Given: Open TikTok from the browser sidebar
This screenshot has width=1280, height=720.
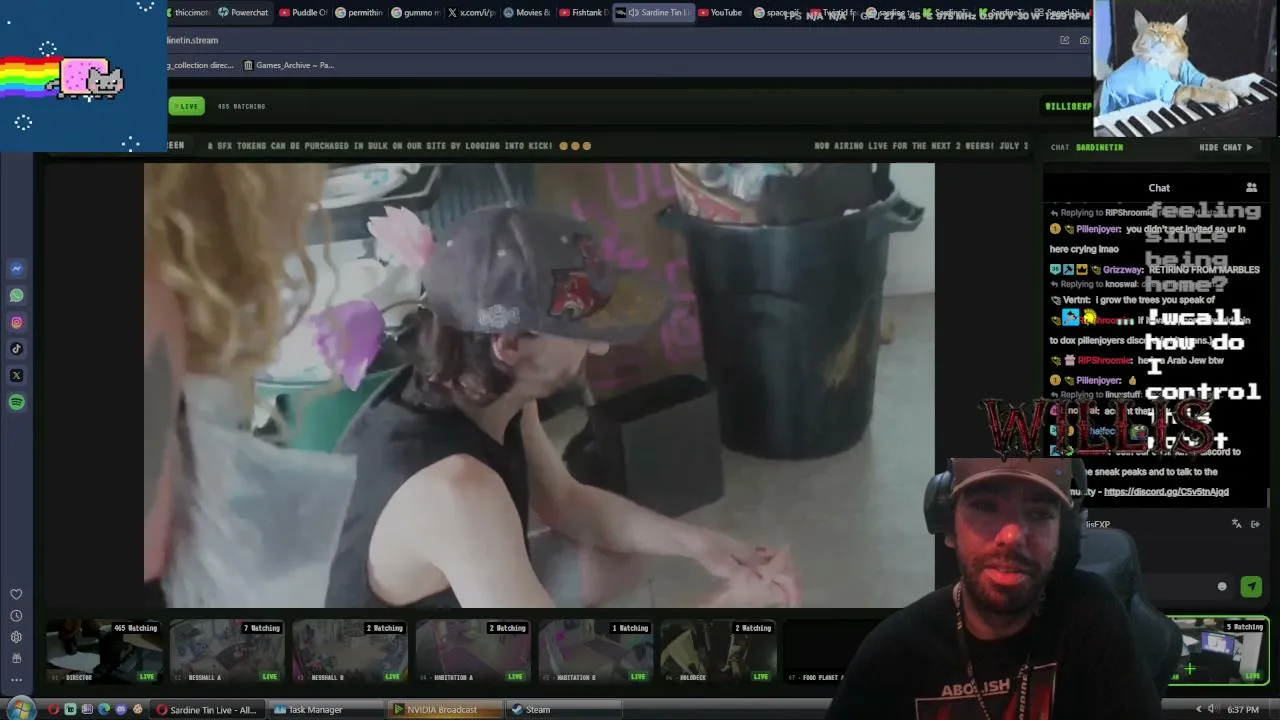Looking at the screenshot, I should coord(17,349).
